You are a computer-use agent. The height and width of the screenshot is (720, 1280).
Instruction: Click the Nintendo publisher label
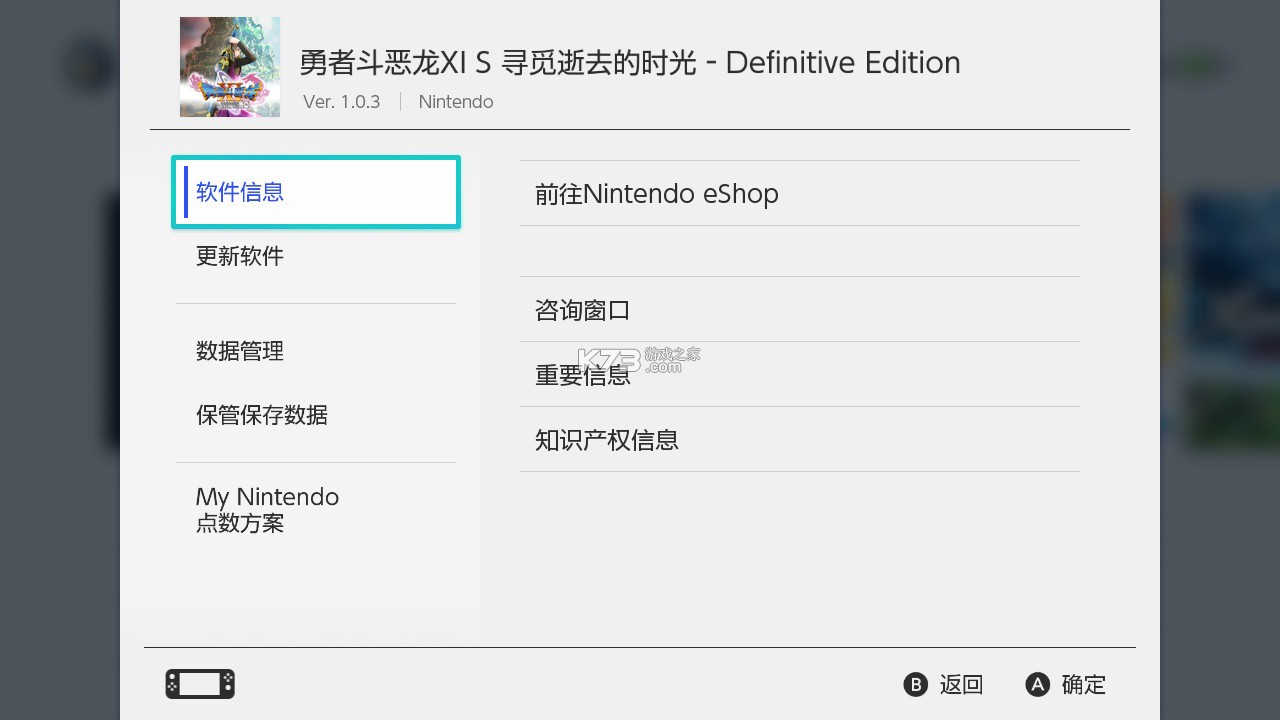456,102
